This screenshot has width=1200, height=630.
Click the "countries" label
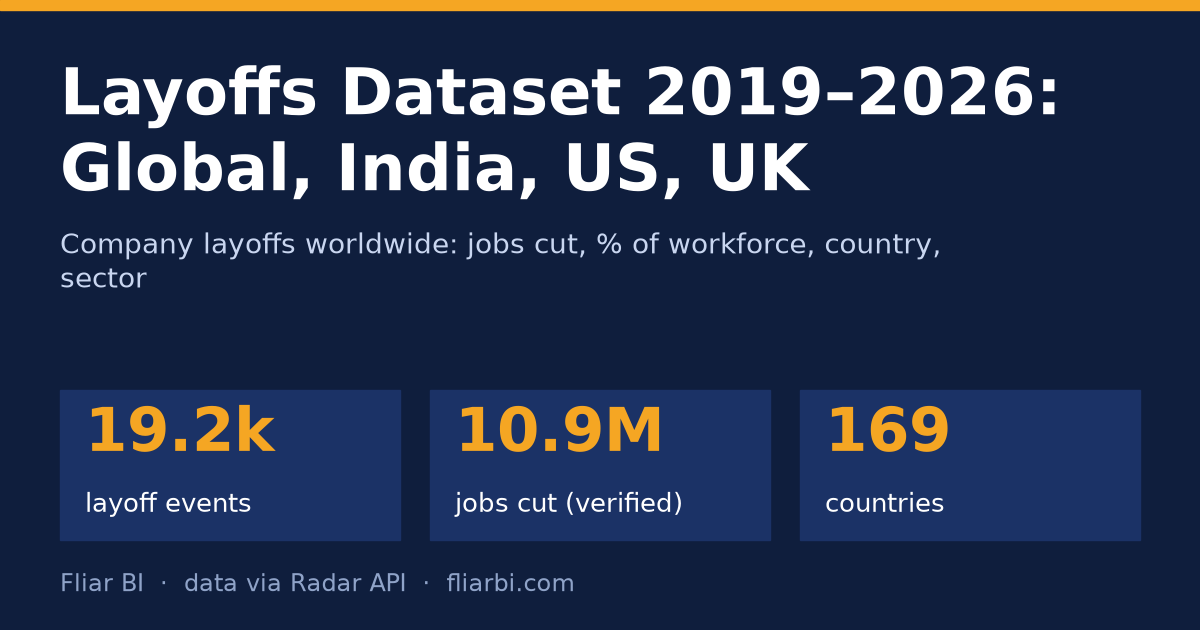884,504
